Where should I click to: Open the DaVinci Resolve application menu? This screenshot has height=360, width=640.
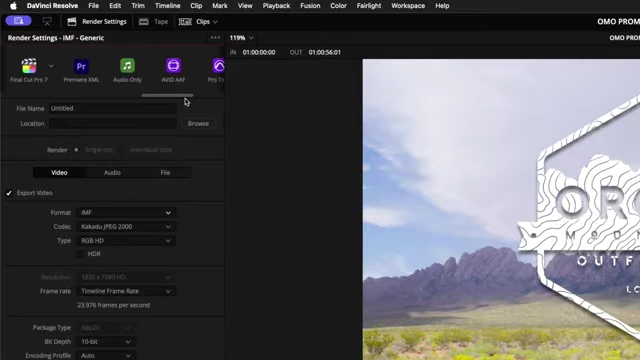(52, 6)
